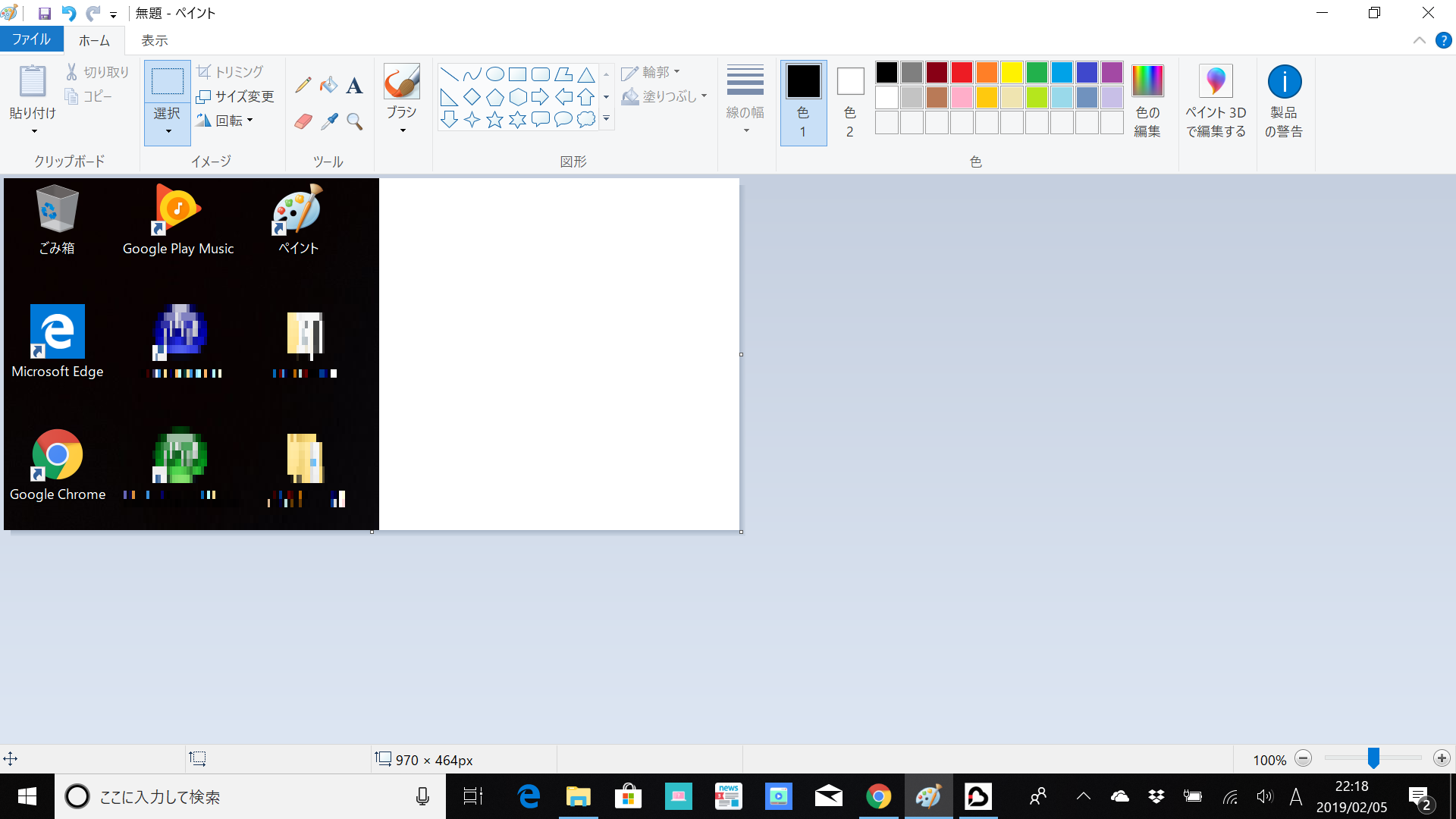Collapse the ribbon with chevron
The image size is (1456, 819).
click(1419, 41)
